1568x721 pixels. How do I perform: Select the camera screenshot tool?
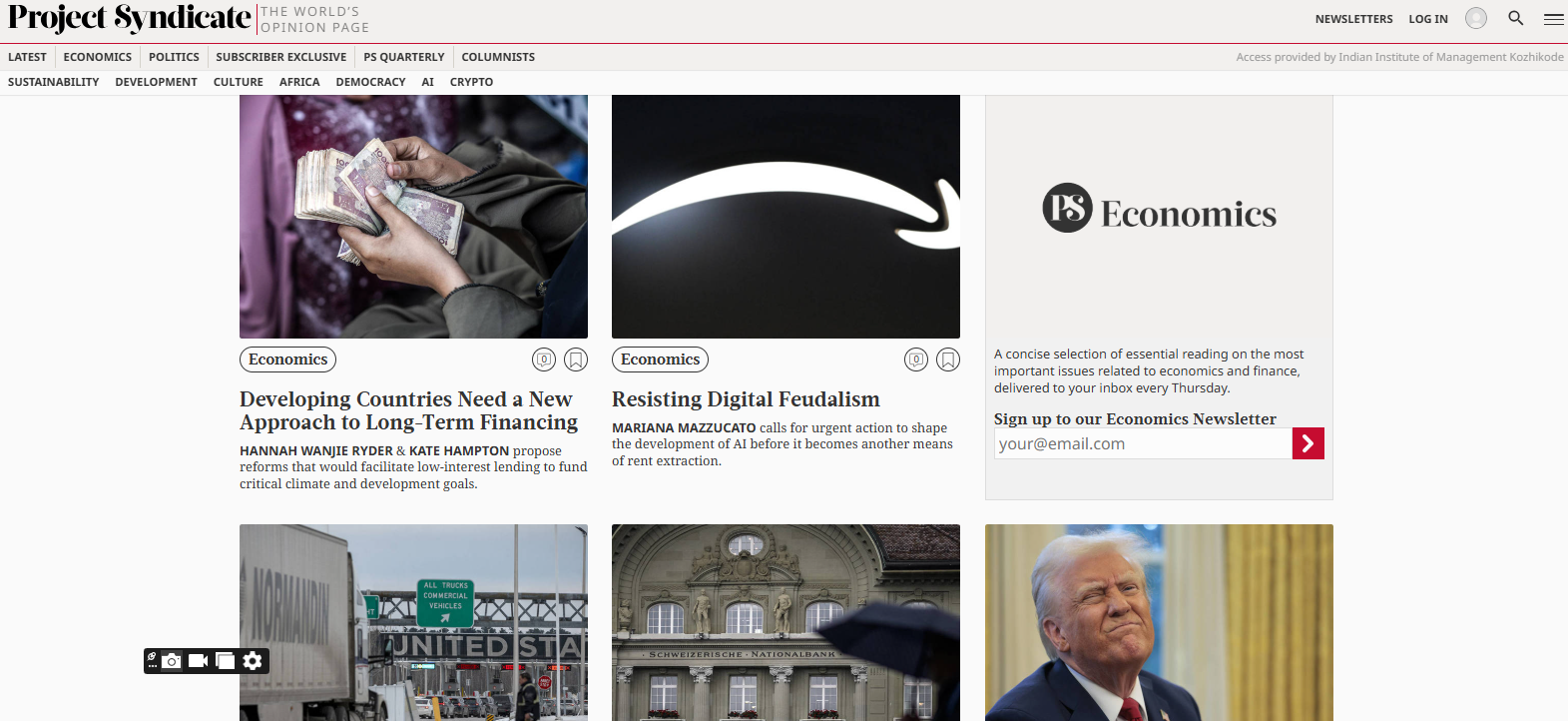(172, 661)
